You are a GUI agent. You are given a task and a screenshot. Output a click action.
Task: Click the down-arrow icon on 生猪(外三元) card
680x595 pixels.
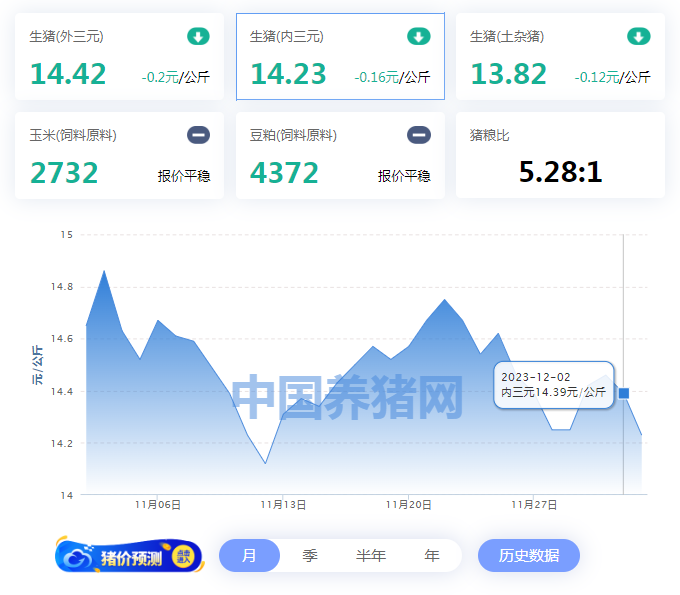[198, 37]
